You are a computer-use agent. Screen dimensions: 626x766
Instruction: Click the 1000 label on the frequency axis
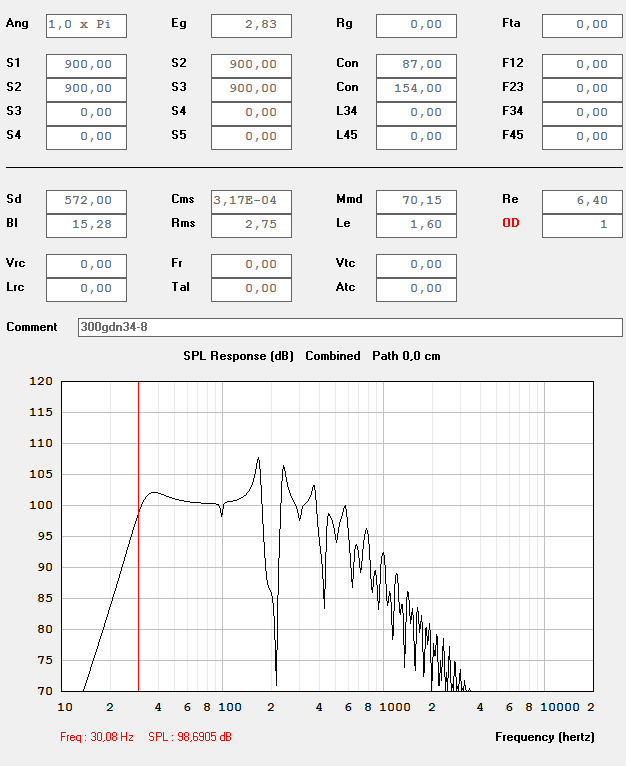coord(395,707)
